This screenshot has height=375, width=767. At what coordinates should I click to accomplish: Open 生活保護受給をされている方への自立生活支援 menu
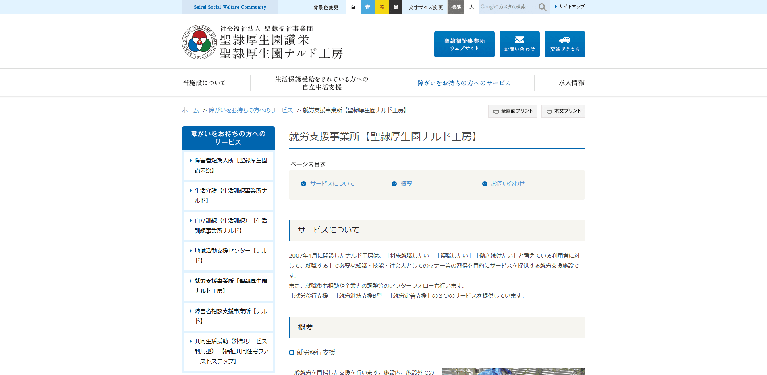click(321, 83)
